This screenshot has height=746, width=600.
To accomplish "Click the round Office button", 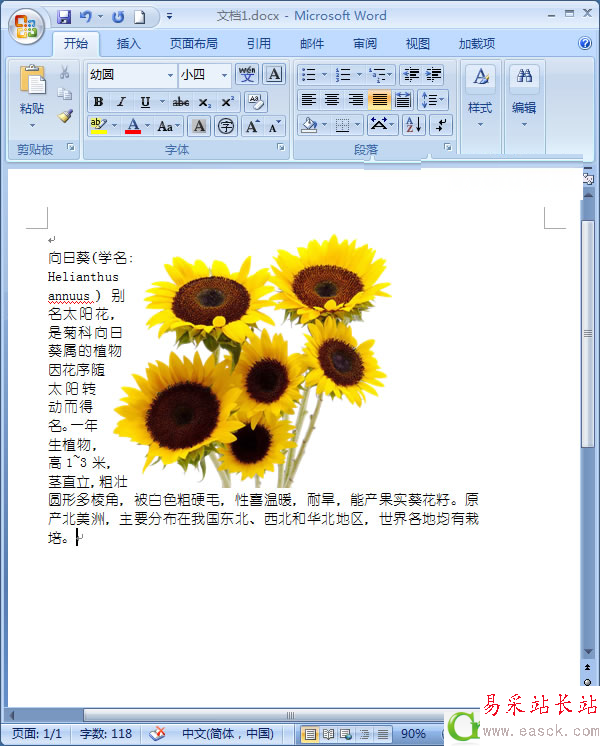I will point(26,26).
